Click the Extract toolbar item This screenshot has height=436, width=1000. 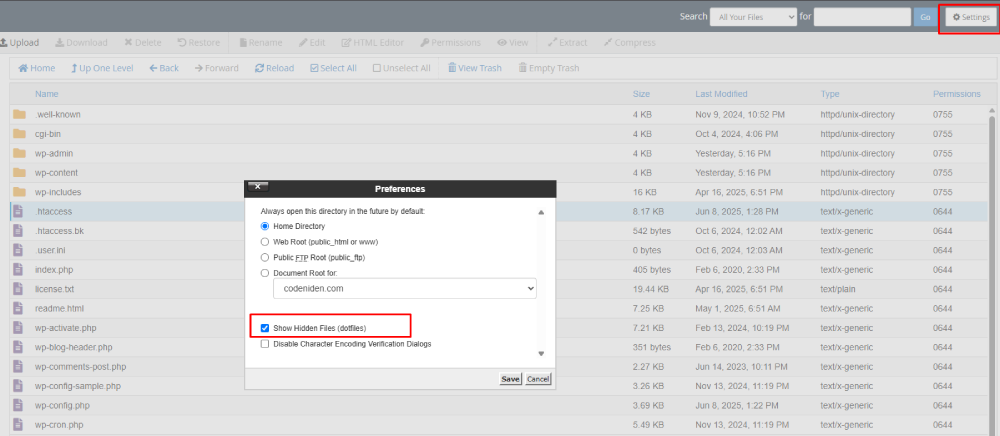pos(568,43)
